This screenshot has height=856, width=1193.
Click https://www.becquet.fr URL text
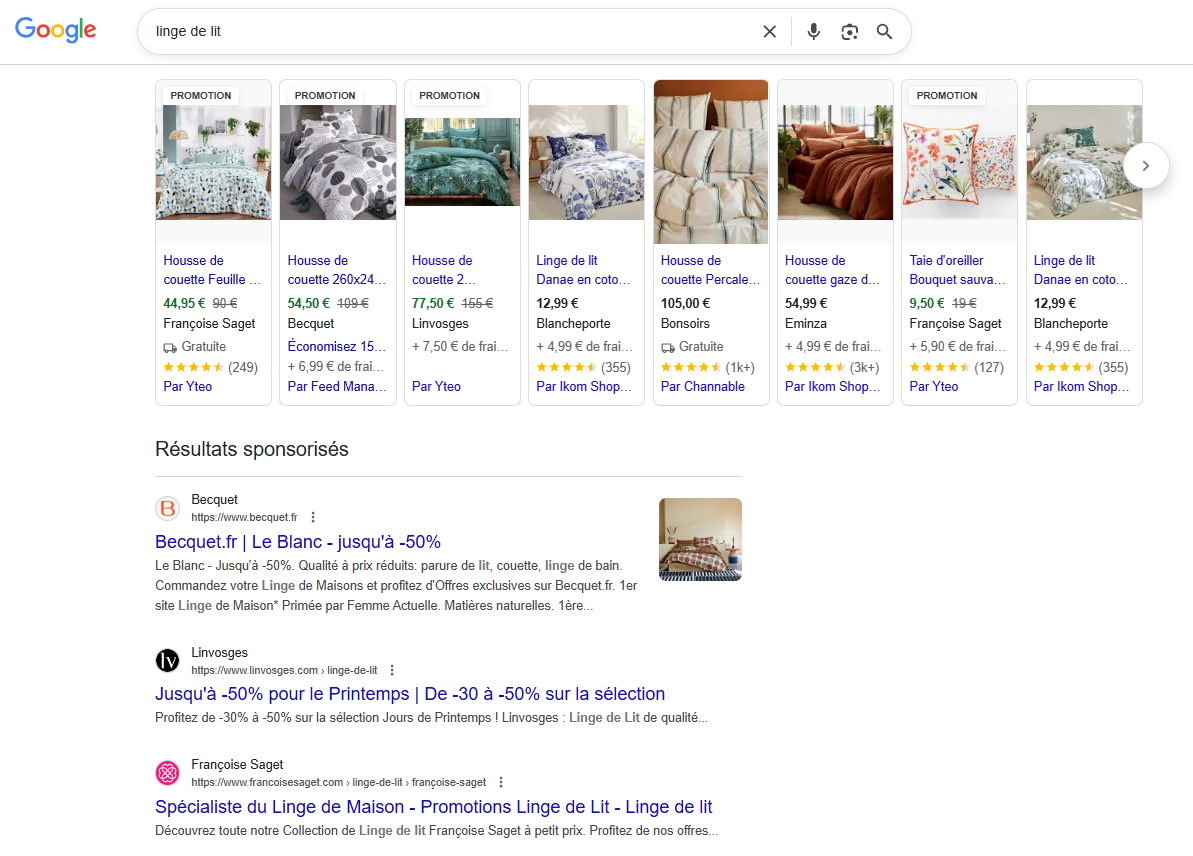pos(244,517)
